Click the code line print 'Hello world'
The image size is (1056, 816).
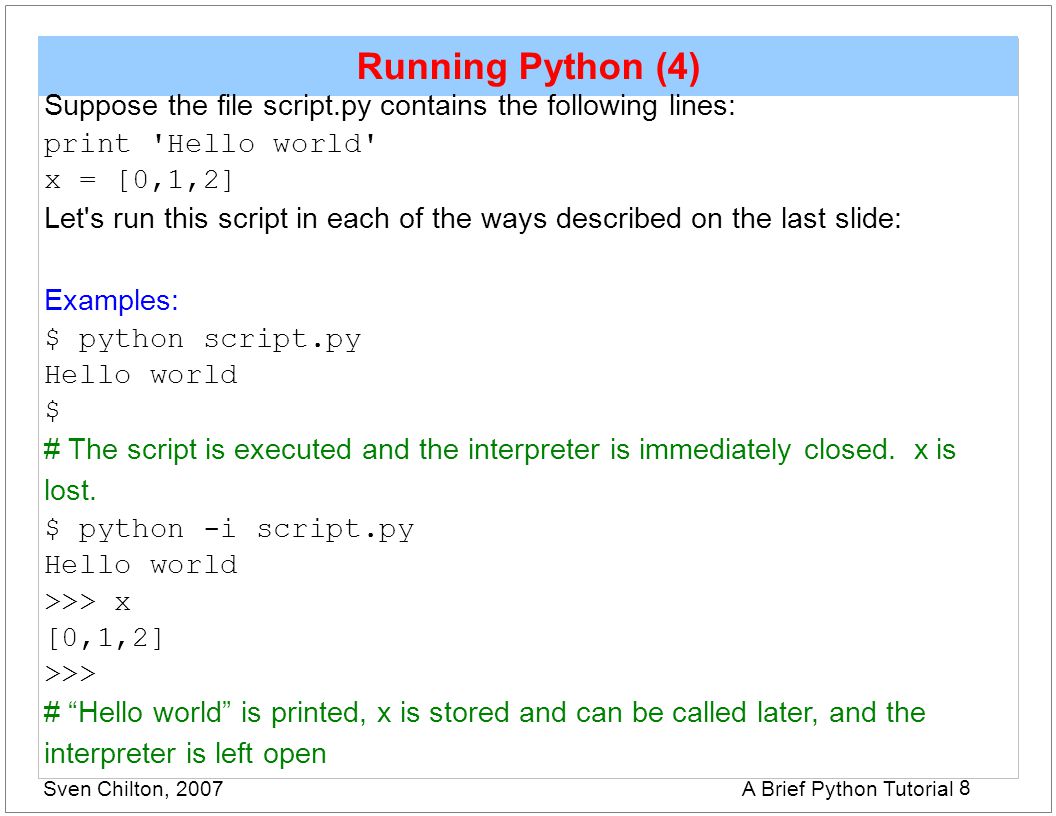[x=209, y=143]
